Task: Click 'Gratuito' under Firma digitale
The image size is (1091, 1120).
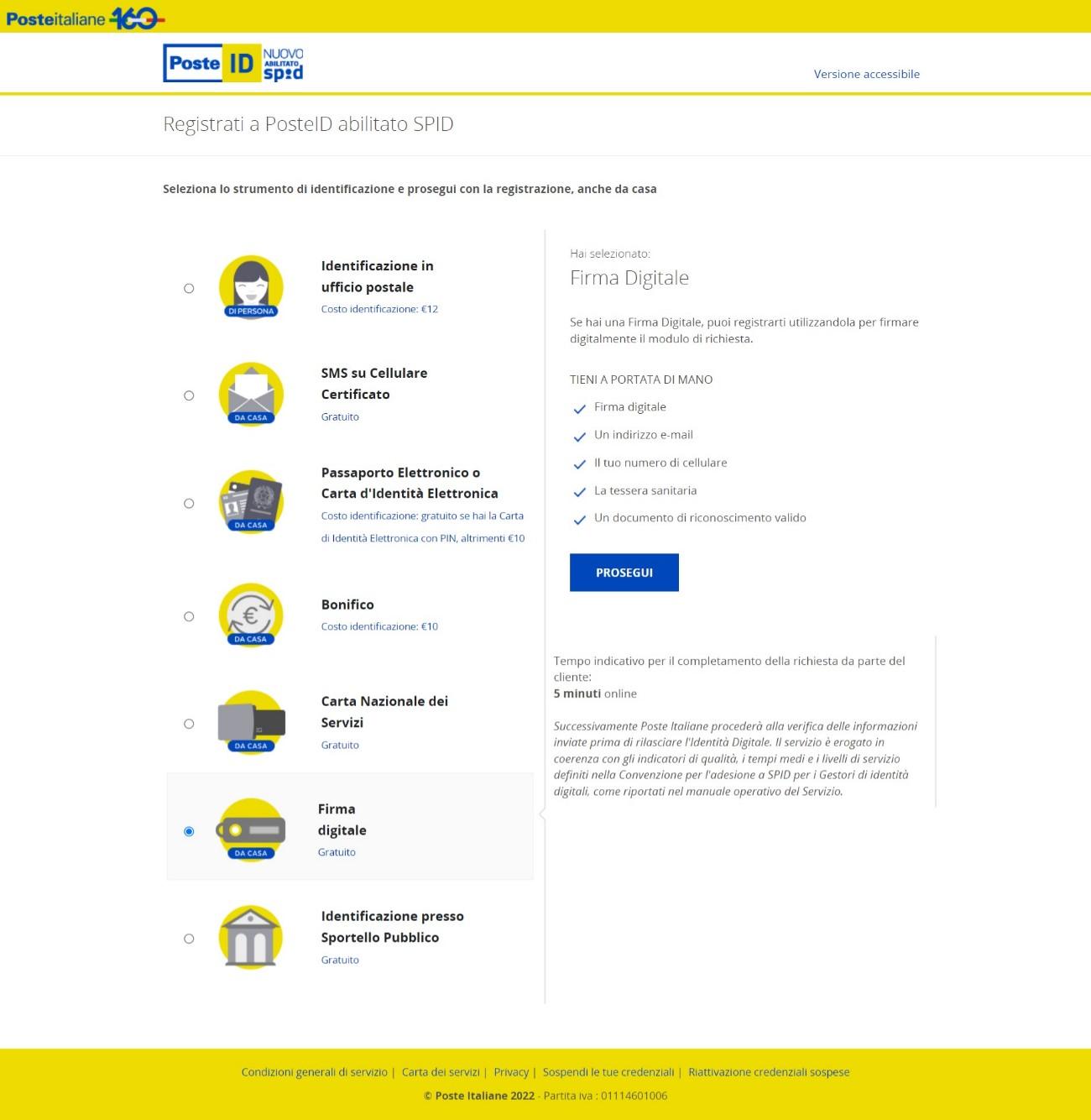Action: click(x=337, y=852)
